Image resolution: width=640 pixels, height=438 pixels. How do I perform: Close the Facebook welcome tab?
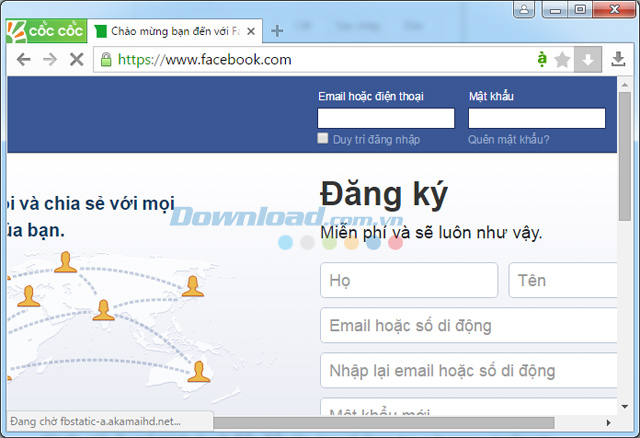click(251, 31)
